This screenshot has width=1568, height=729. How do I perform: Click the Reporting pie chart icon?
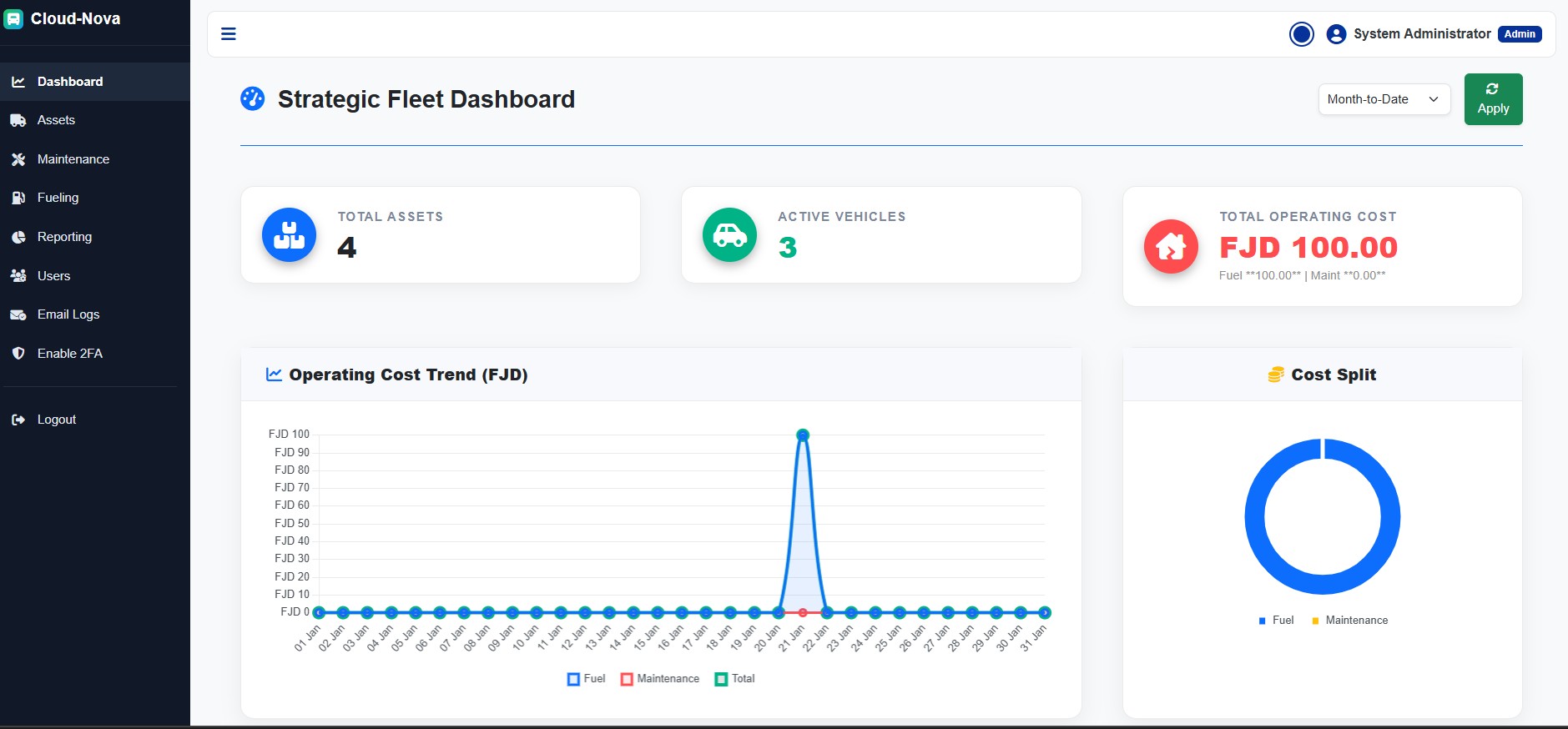point(18,237)
